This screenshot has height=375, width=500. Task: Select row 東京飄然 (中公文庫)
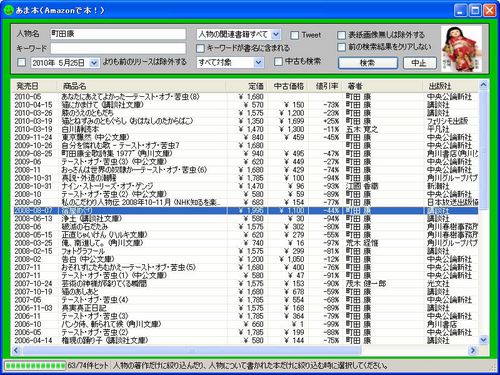tap(246, 137)
